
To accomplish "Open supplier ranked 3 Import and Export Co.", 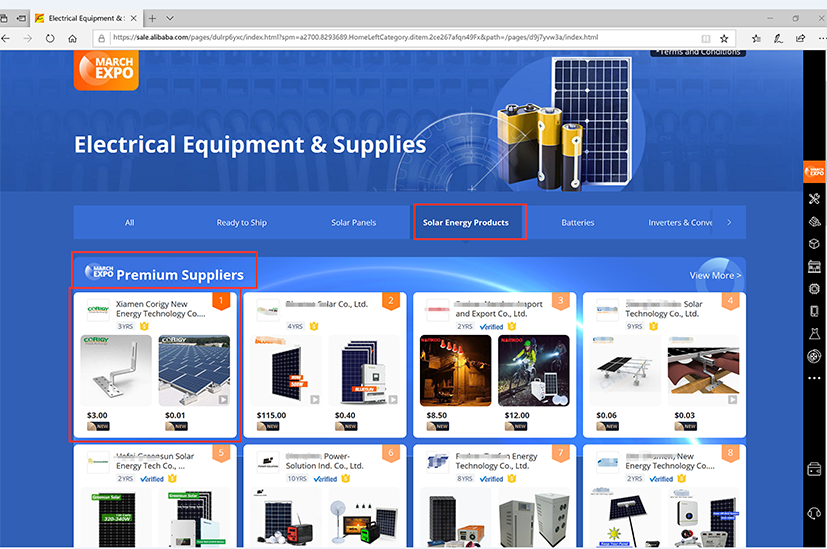I will point(499,309).
